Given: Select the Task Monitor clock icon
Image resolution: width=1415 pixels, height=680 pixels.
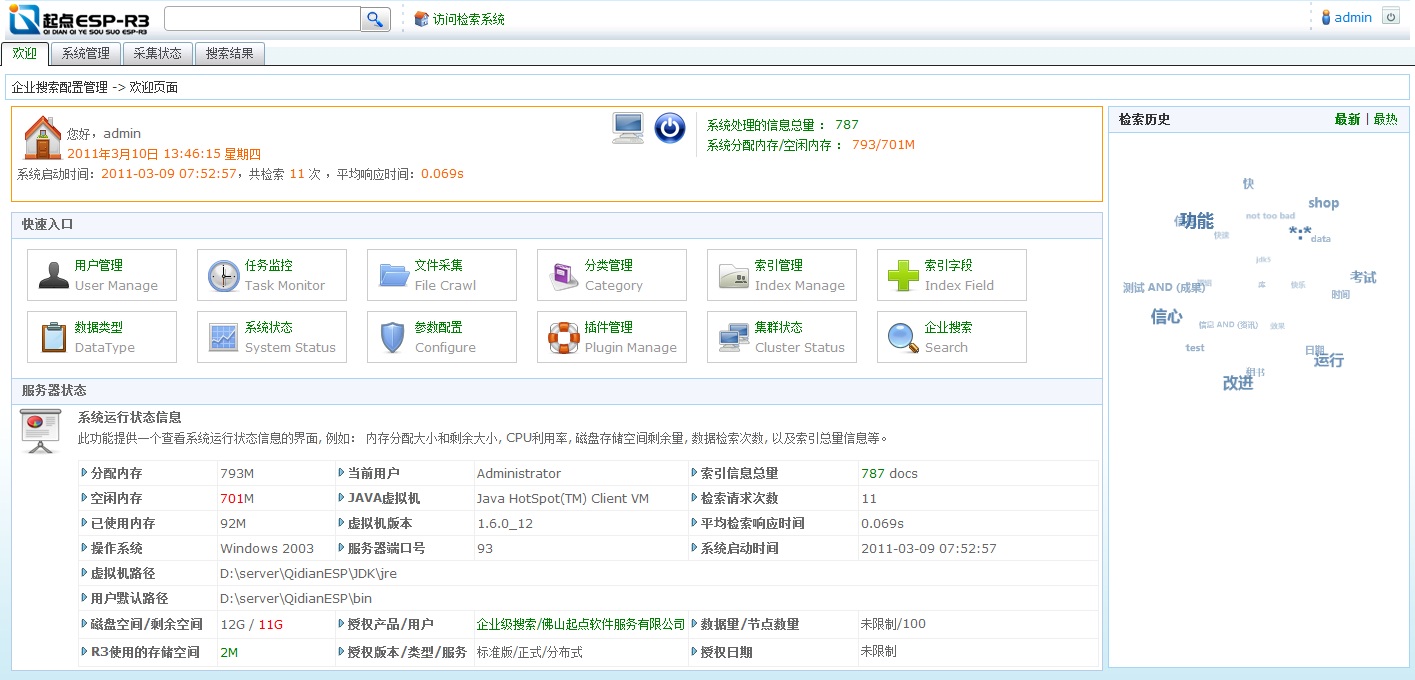Looking at the screenshot, I should point(222,274).
